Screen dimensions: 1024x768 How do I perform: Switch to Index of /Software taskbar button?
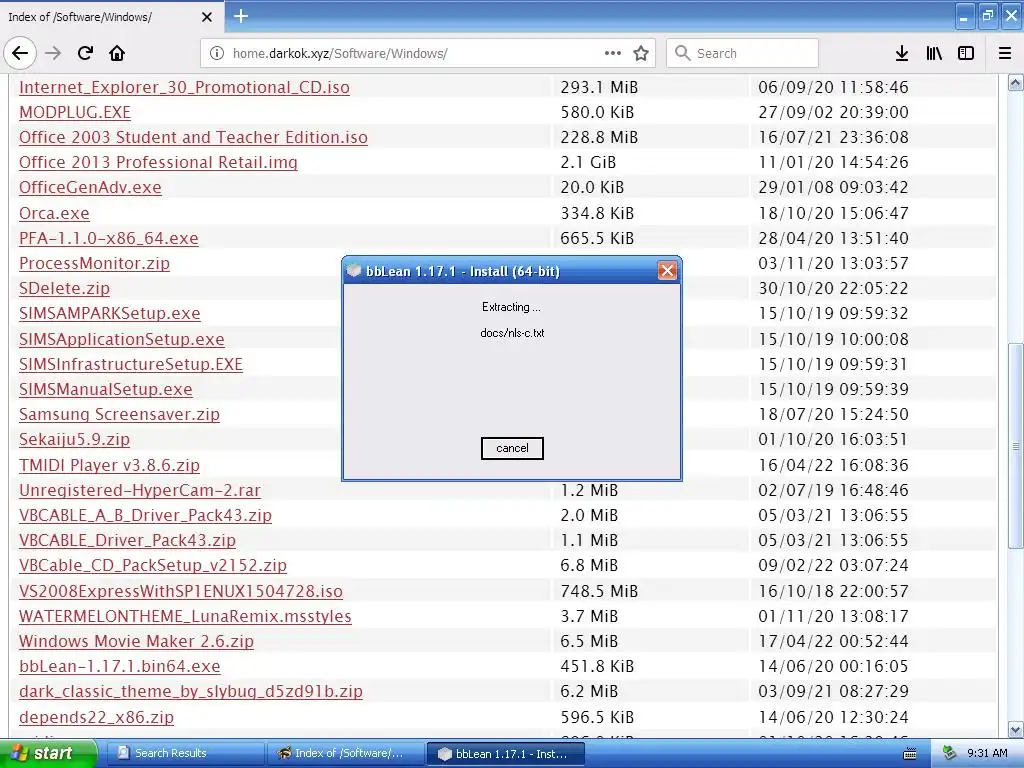[x=345, y=753]
